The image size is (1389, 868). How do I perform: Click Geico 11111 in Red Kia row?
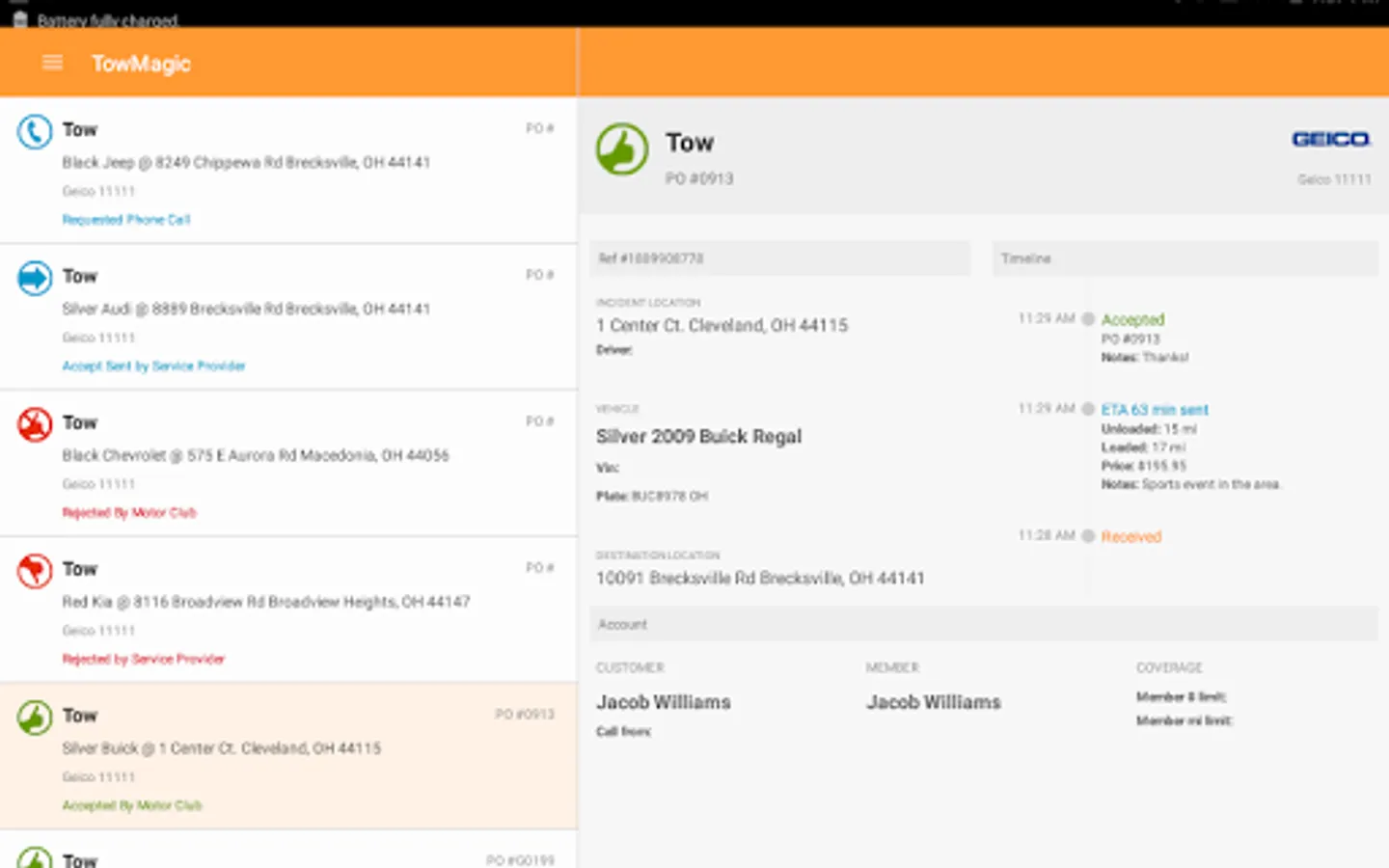(x=98, y=631)
